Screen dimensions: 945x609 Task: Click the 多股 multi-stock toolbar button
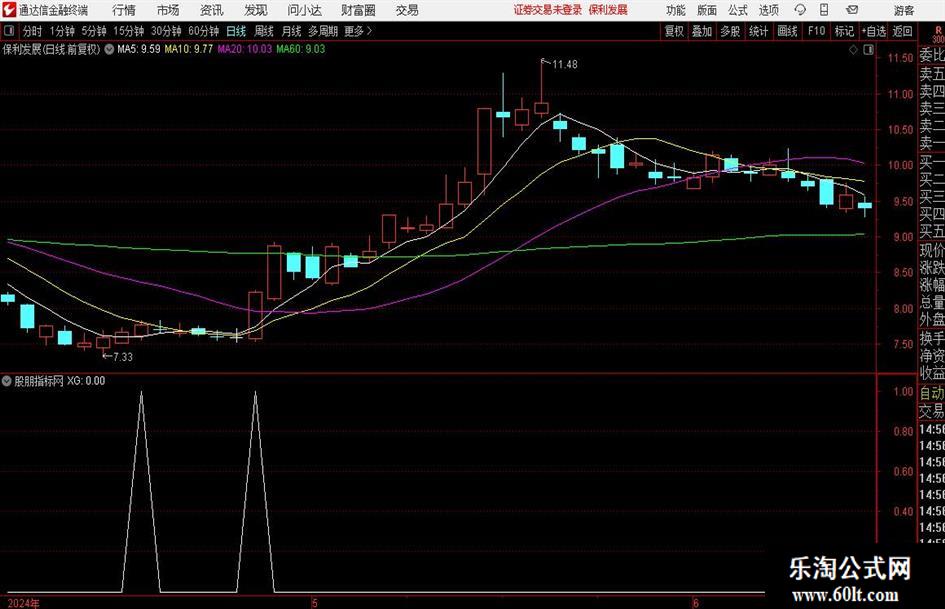(730, 31)
